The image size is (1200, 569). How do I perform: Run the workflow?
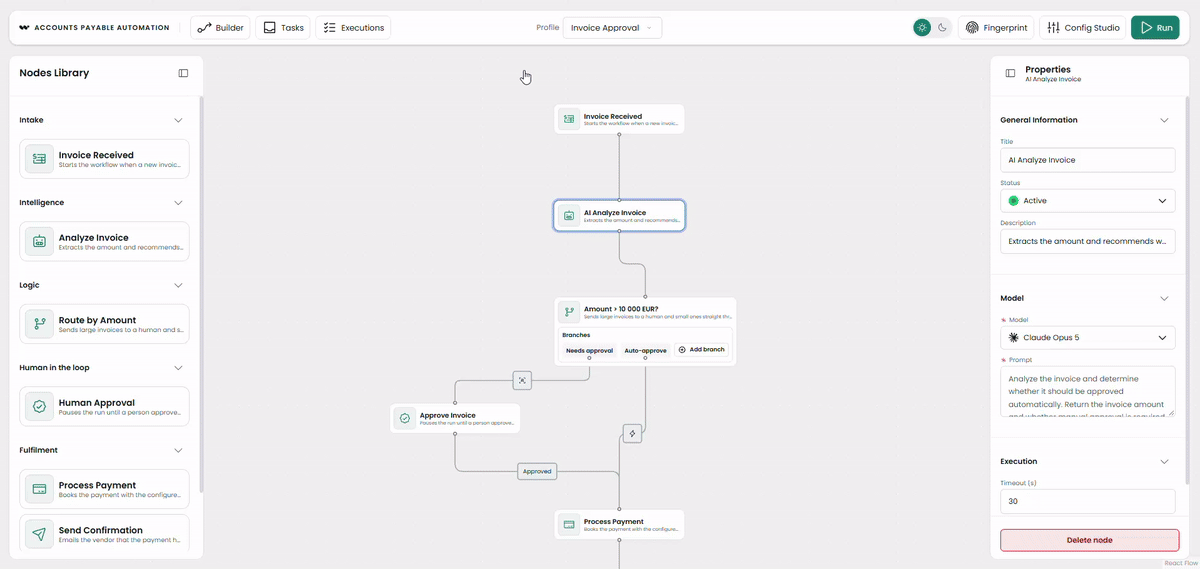click(x=1155, y=28)
